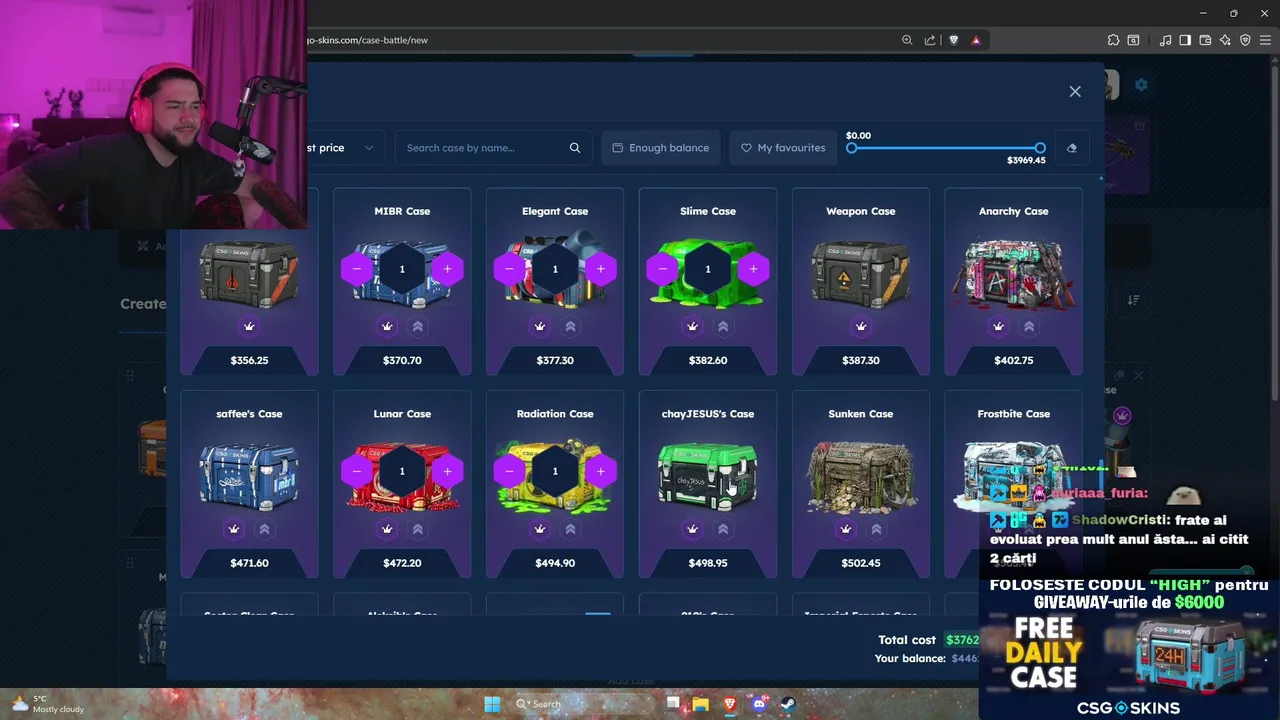This screenshot has height=720, width=1280.
Task: Click the browser zoom magnifier icon
Action: coord(907,40)
